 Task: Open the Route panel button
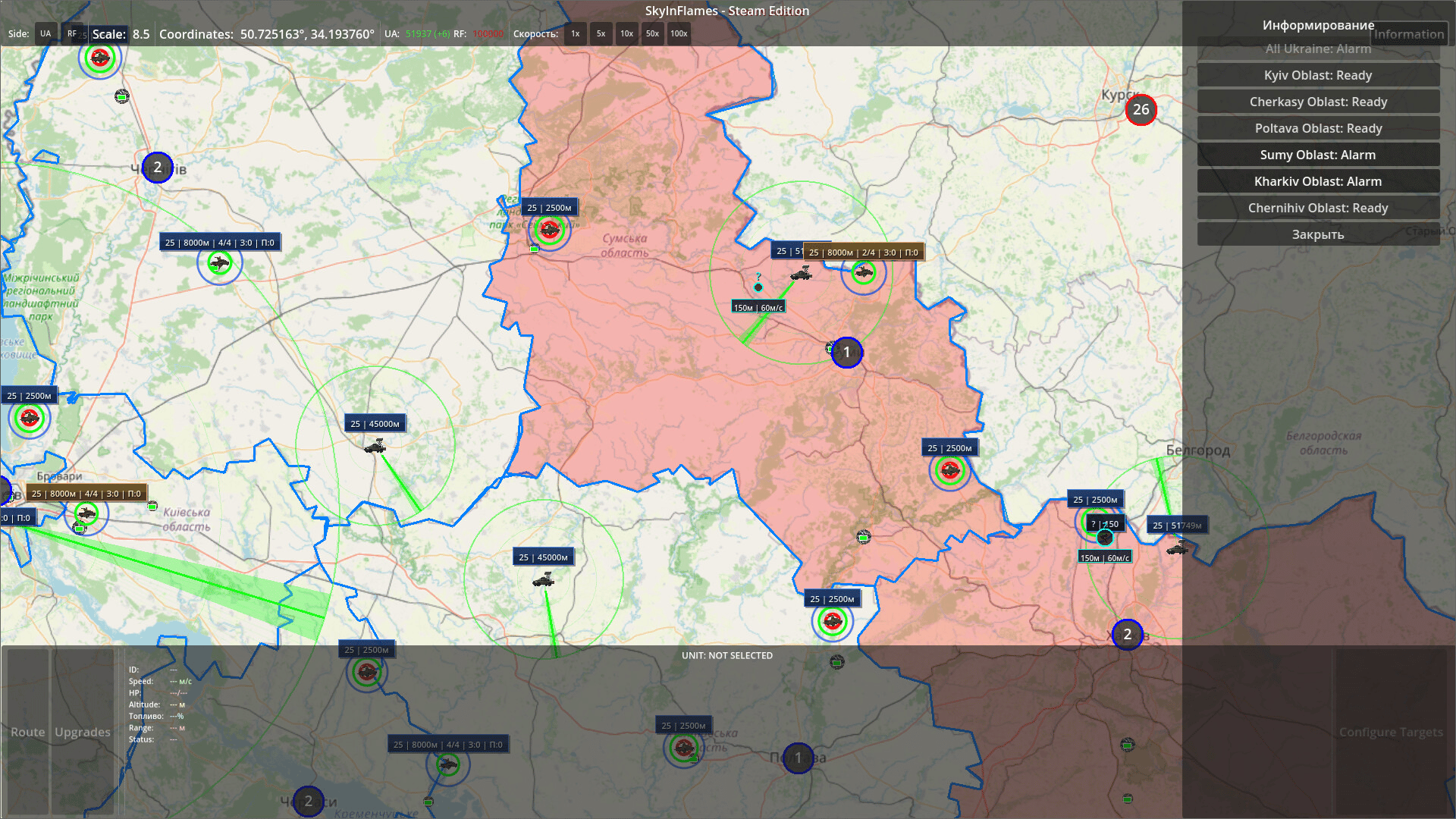click(28, 732)
